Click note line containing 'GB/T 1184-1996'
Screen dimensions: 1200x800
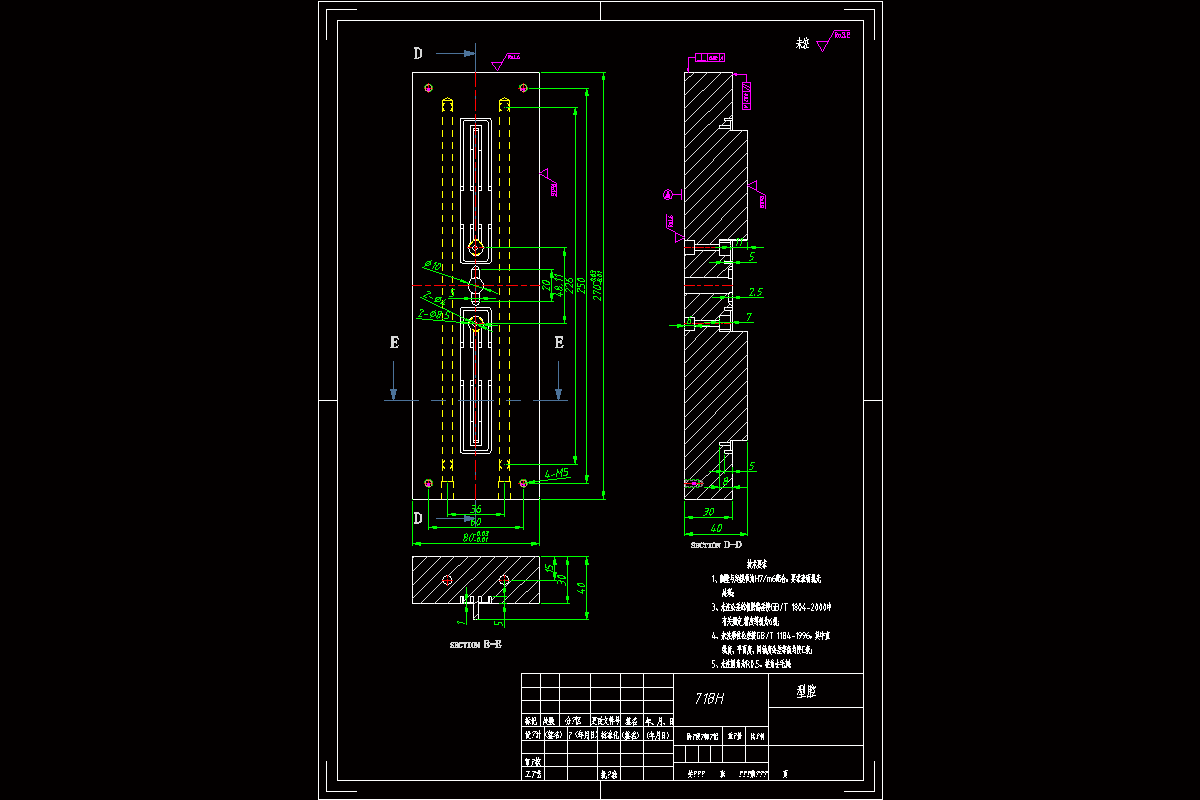pyautogui.click(x=771, y=636)
